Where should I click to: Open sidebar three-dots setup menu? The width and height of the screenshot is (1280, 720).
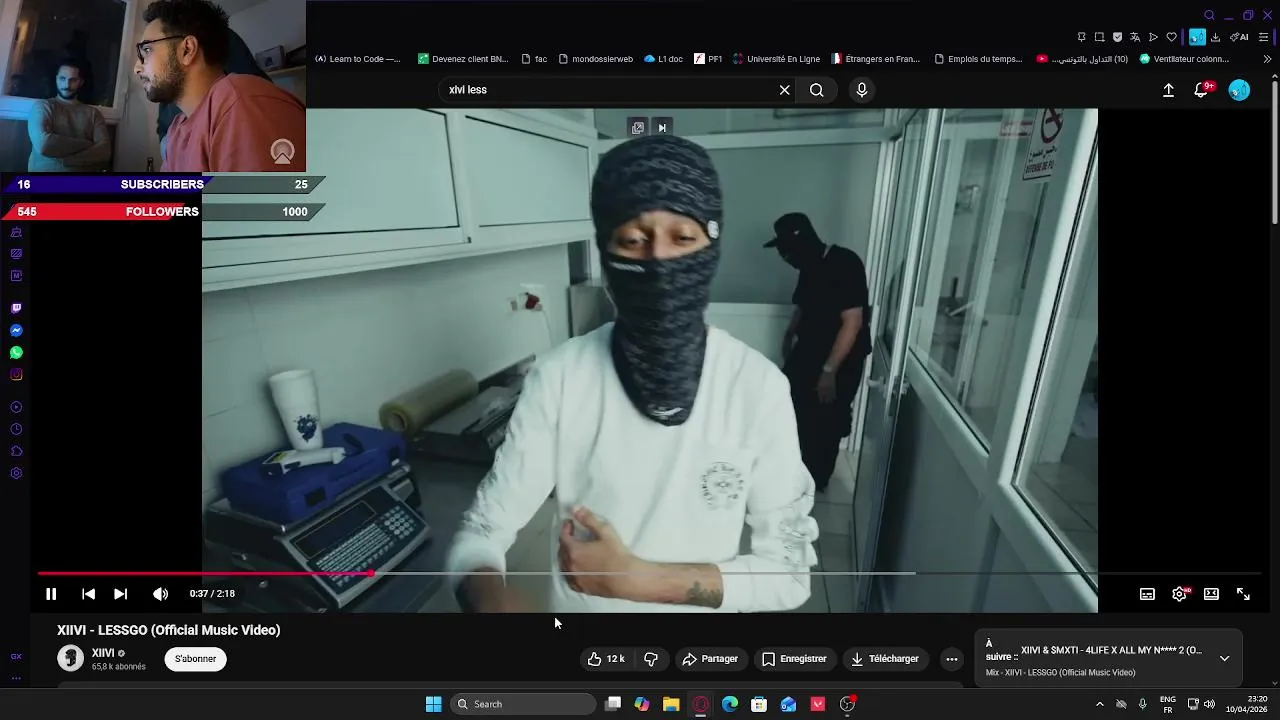(x=16, y=678)
